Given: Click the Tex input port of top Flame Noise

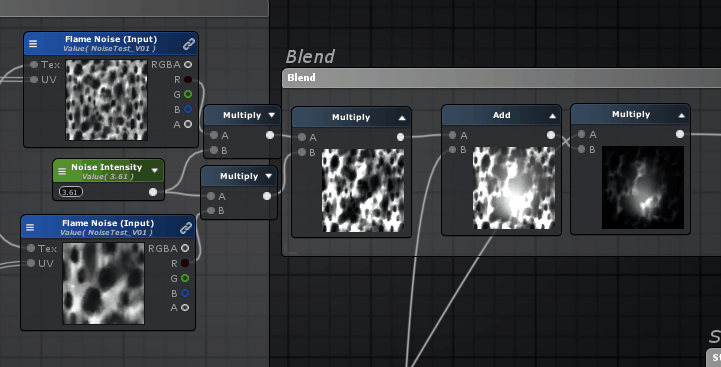Looking at the screenshot, I should pyautogui.click(x=34, y=64).
